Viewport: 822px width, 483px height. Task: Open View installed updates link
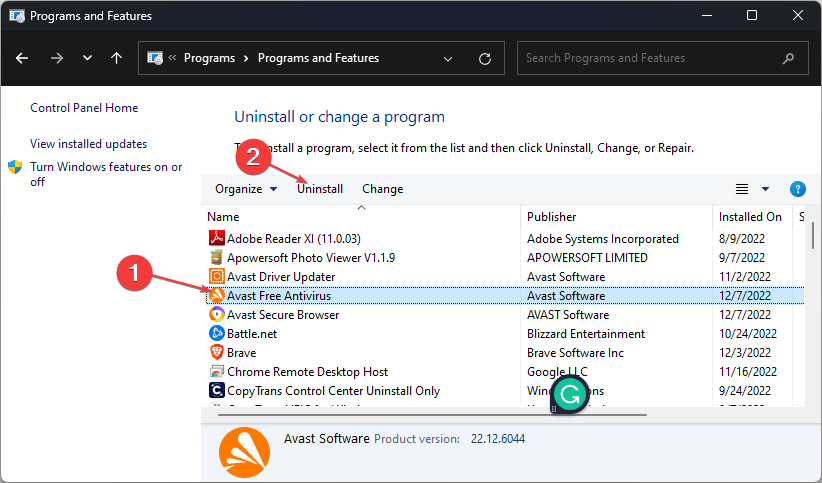88,144
